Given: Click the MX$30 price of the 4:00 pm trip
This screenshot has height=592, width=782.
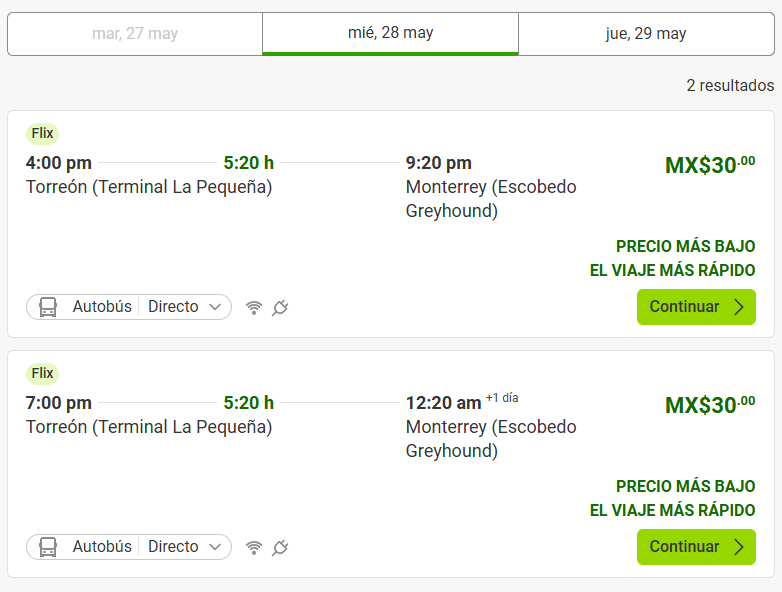Looking at the screenshot, I should pos(709,165).
